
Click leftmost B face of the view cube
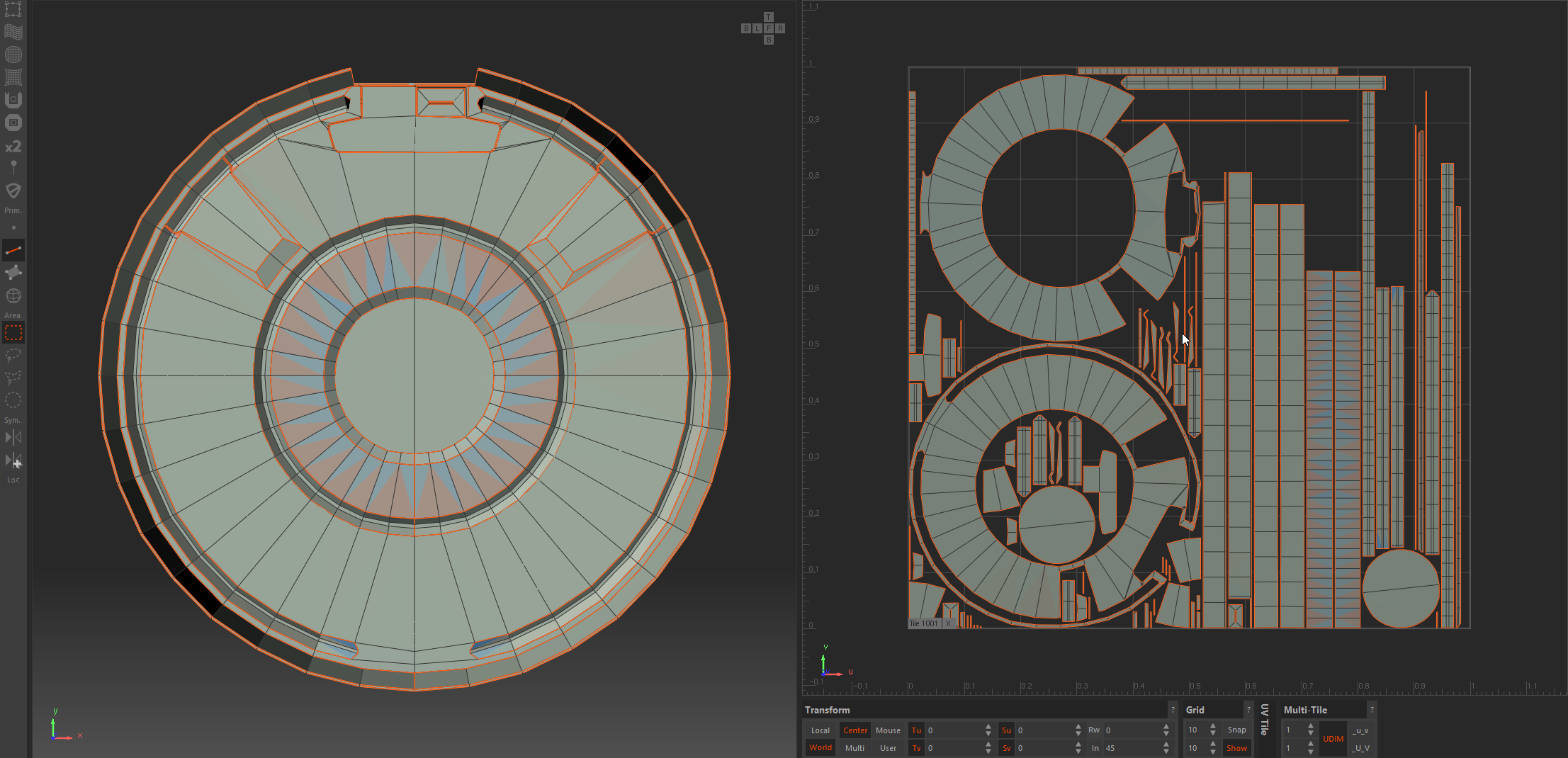pyautogui.click(x=746, y=28)
